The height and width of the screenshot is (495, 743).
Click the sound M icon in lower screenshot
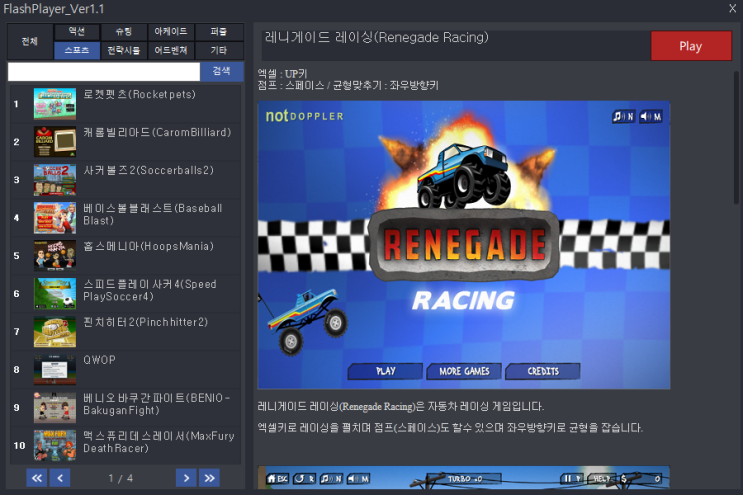point(358,479)
